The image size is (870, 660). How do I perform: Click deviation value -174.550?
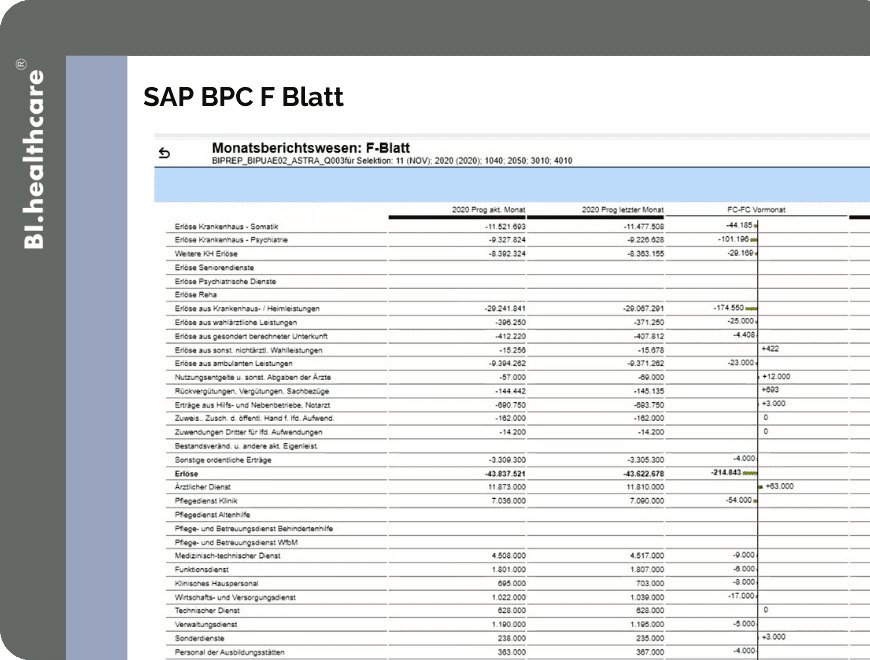click(x=729, y=308)
